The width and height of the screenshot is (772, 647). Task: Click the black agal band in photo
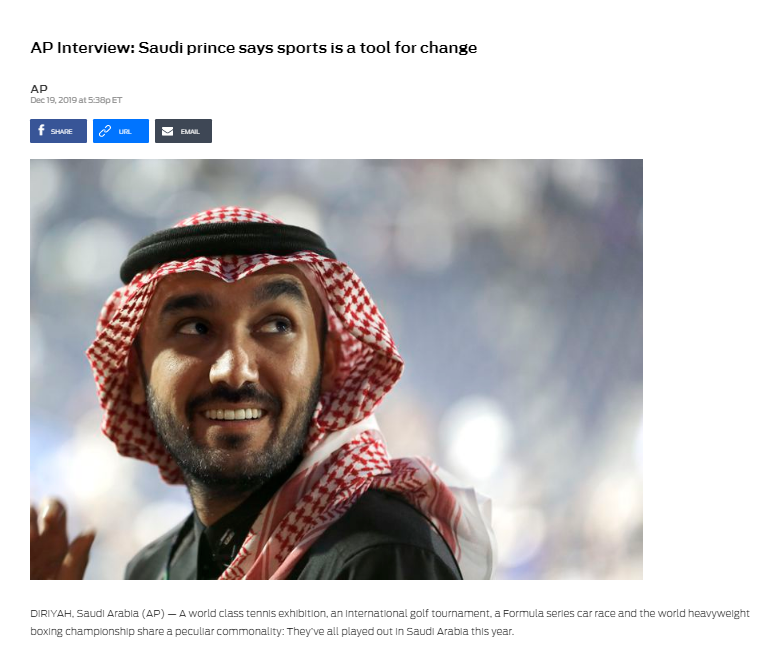226,246
